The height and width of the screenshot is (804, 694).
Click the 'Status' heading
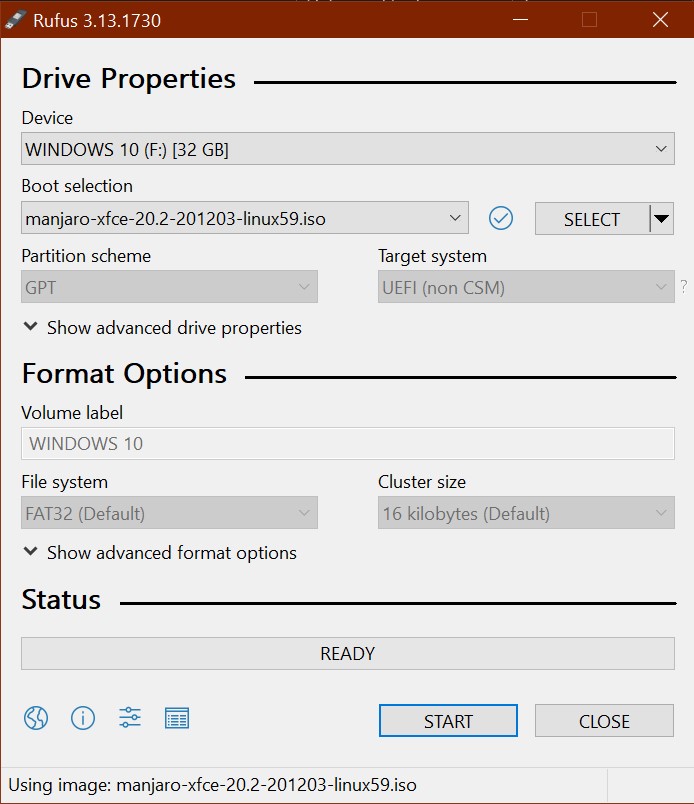(61, 599)
